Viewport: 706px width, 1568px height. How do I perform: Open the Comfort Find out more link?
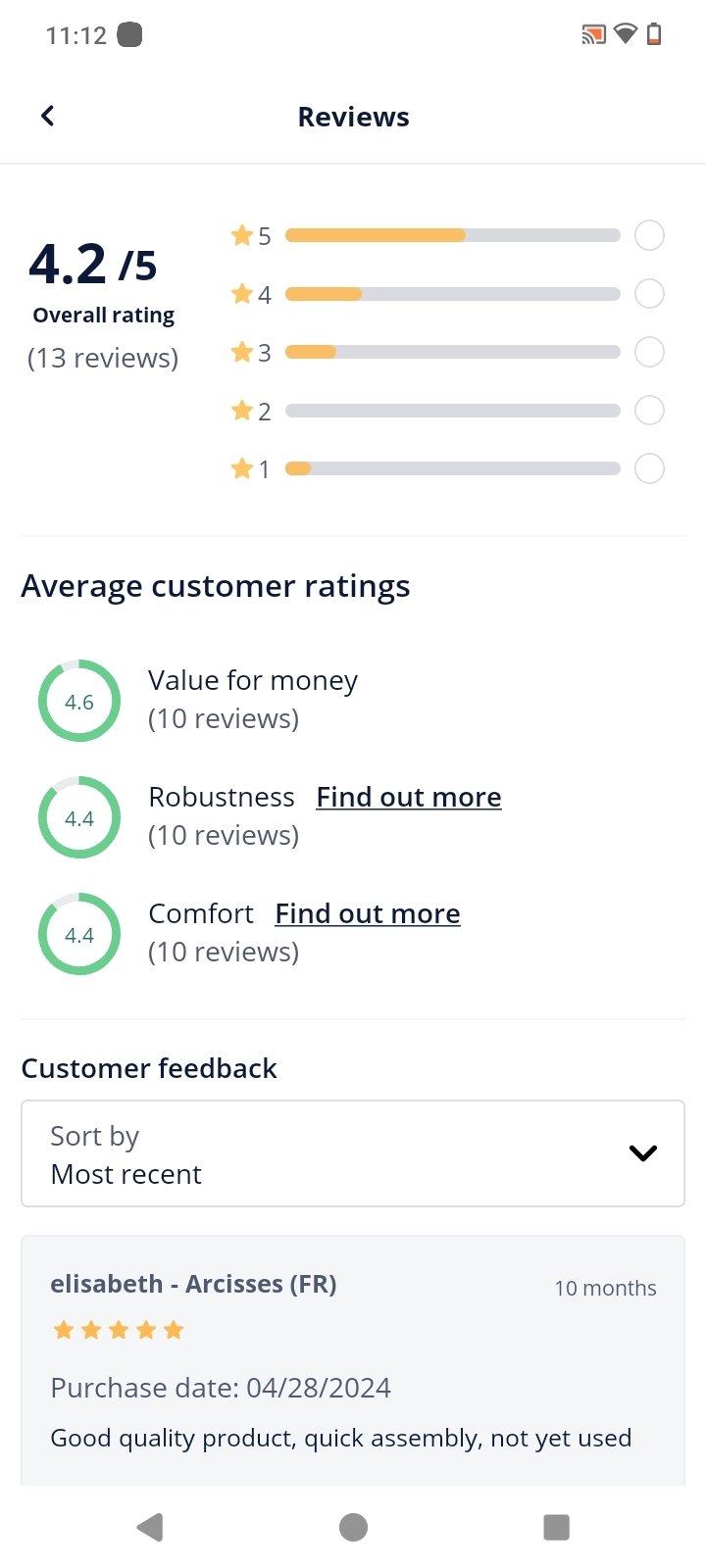(x=367, y=913)
